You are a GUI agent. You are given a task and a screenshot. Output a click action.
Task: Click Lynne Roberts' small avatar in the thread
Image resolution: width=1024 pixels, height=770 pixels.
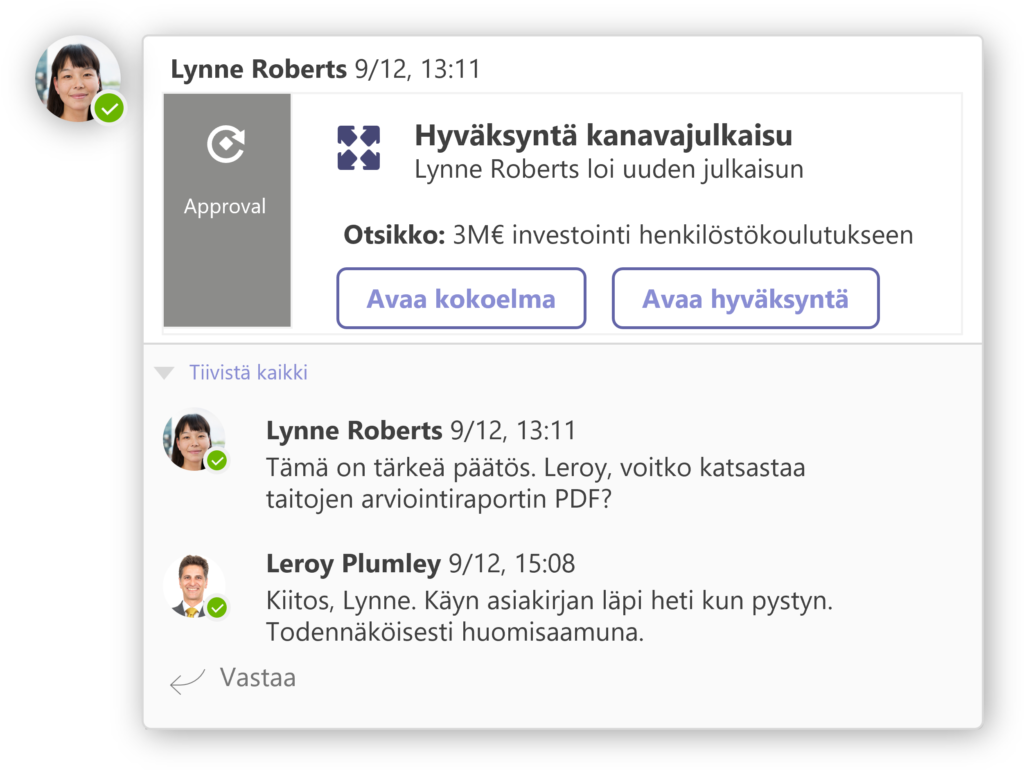tap(193, 440)
